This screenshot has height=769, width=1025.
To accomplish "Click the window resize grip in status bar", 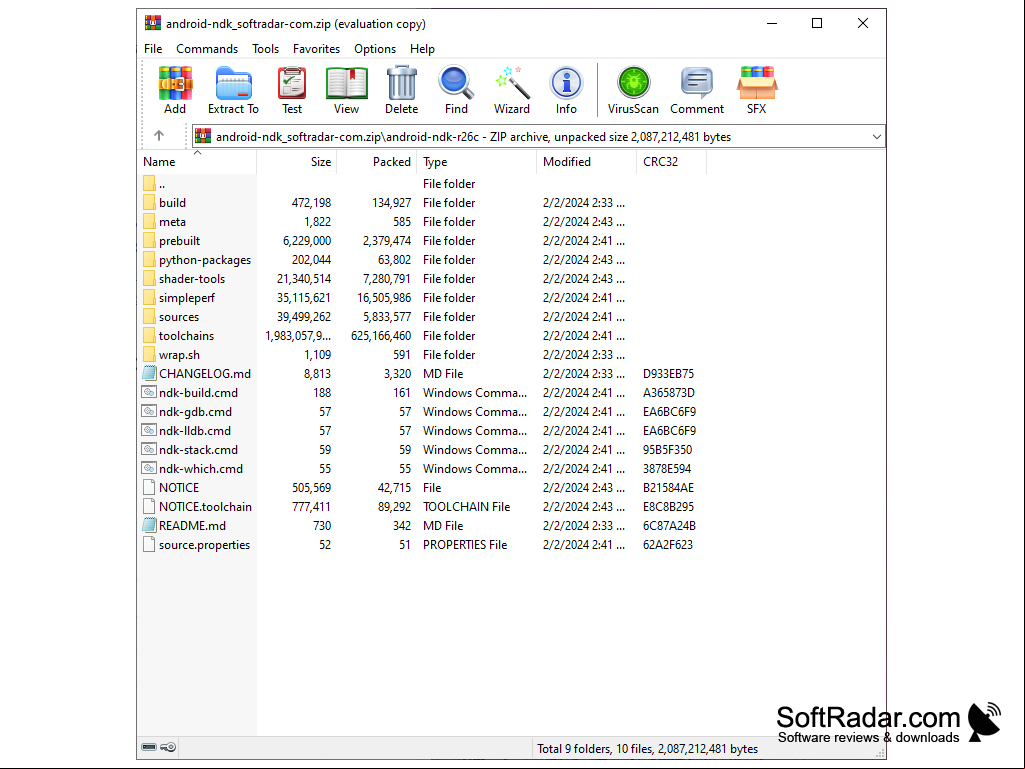I will (880, 753).
